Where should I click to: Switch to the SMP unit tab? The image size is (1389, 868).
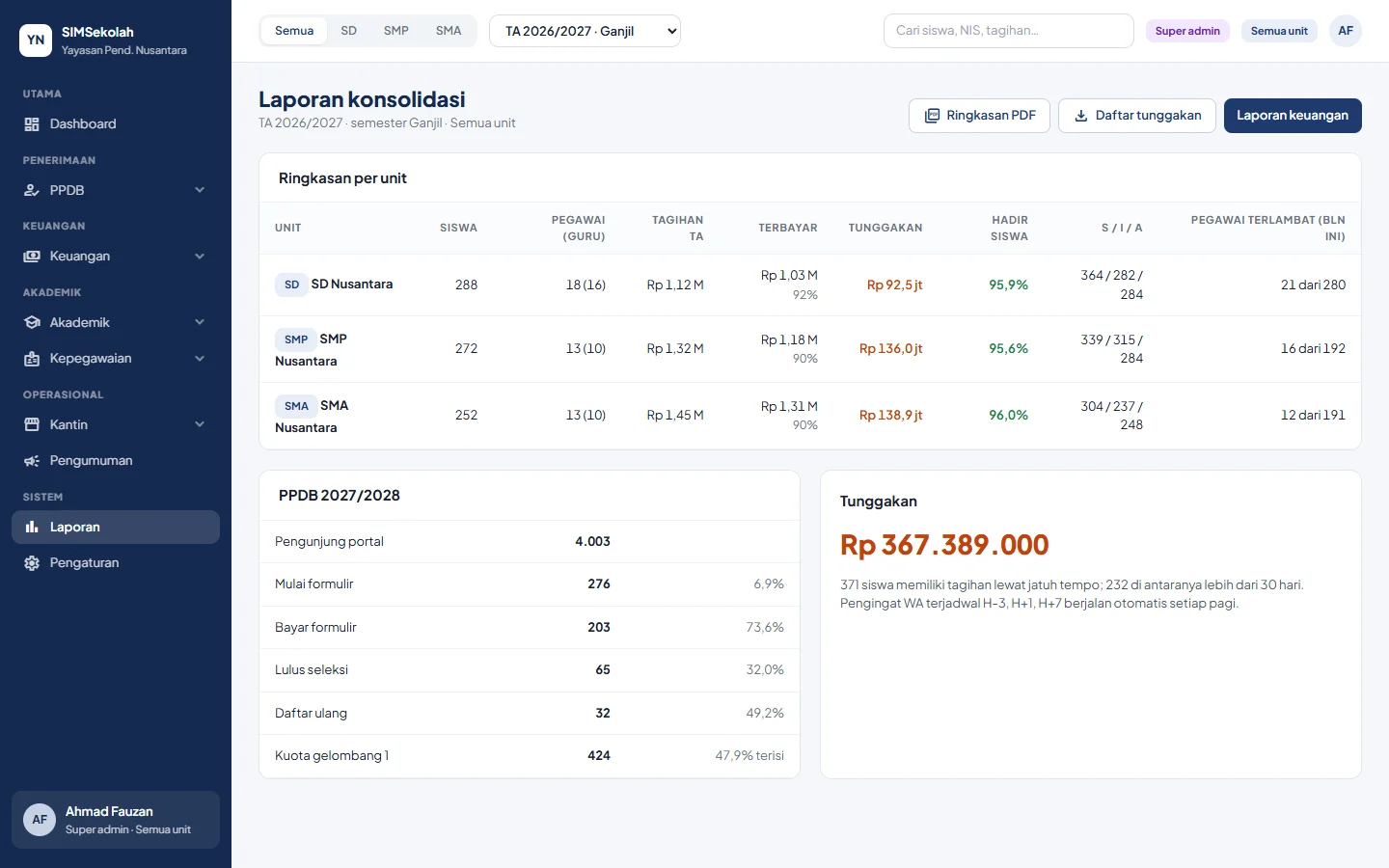pyautogui.click(x=396, y=31)
